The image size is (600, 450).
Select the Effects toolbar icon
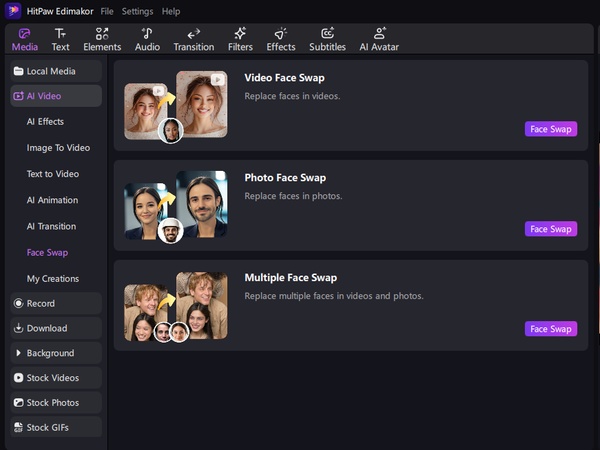click(x=281, y=39)
